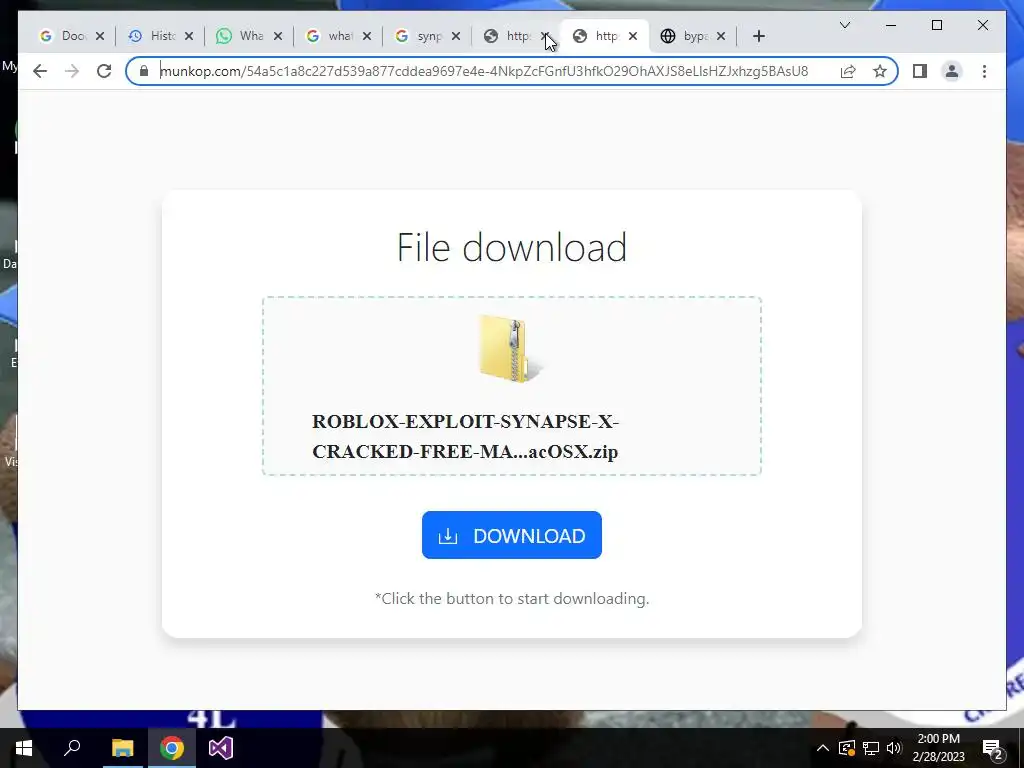Open Visual Studio from taskbar
Screen dimensions: 1024x768
pyautogui.click(x=221, y=748)
